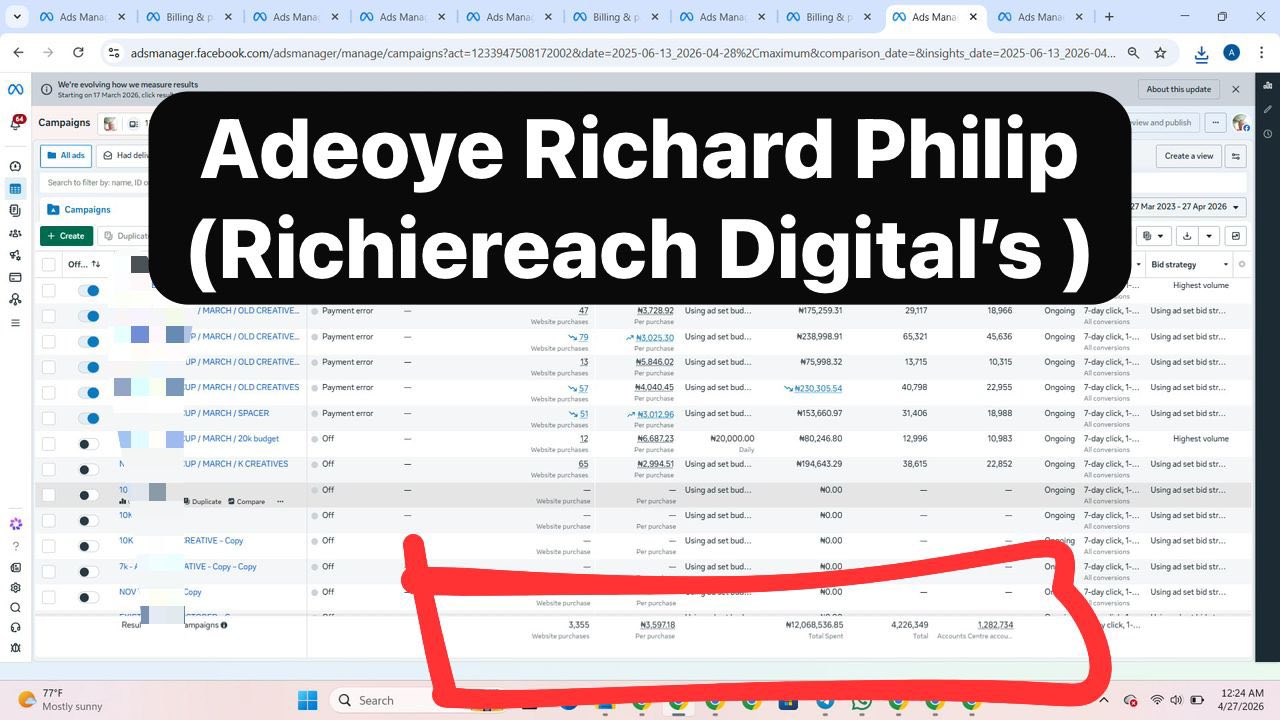The height and width of the screenshot is (720, 1280).
Task: Turn on the 20k budget campaign toggle
Action: click(89, 443)
